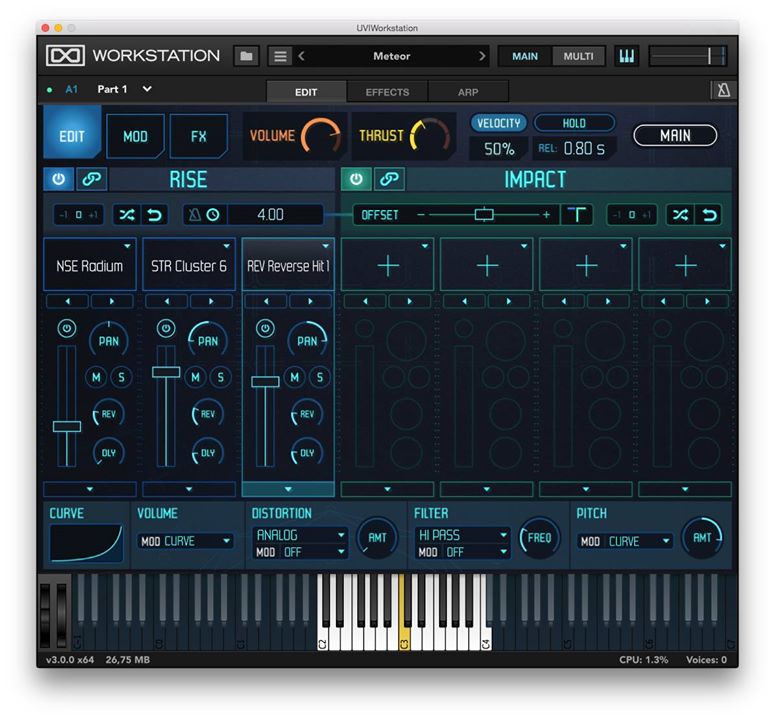This screenshot has width=775, height=720.
Task: Mute the NSE Radium layer
Action: 96,378
